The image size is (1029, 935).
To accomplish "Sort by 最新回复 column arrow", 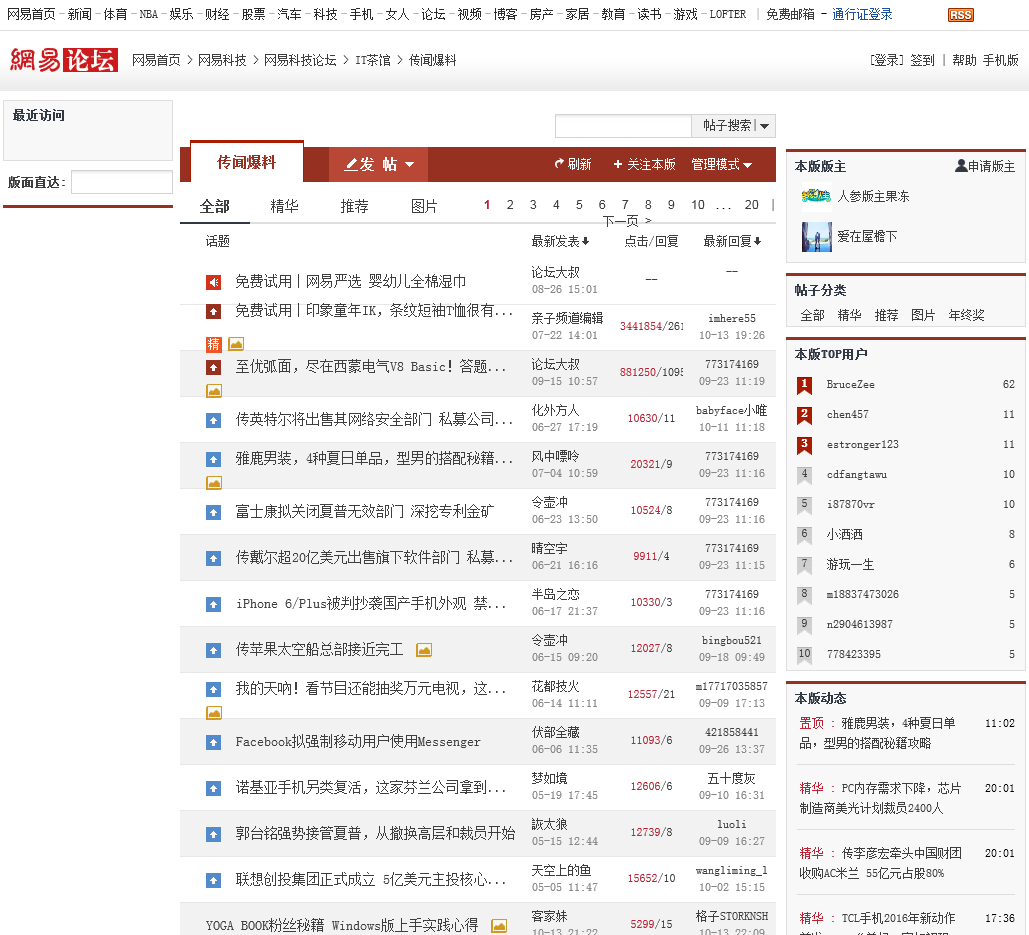I will (x=757, y=241).
